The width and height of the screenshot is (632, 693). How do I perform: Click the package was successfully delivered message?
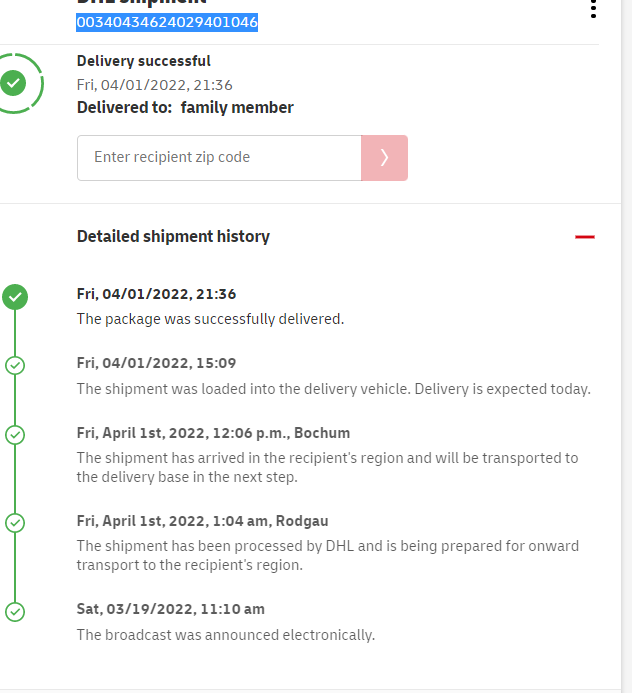click(210, 319)
